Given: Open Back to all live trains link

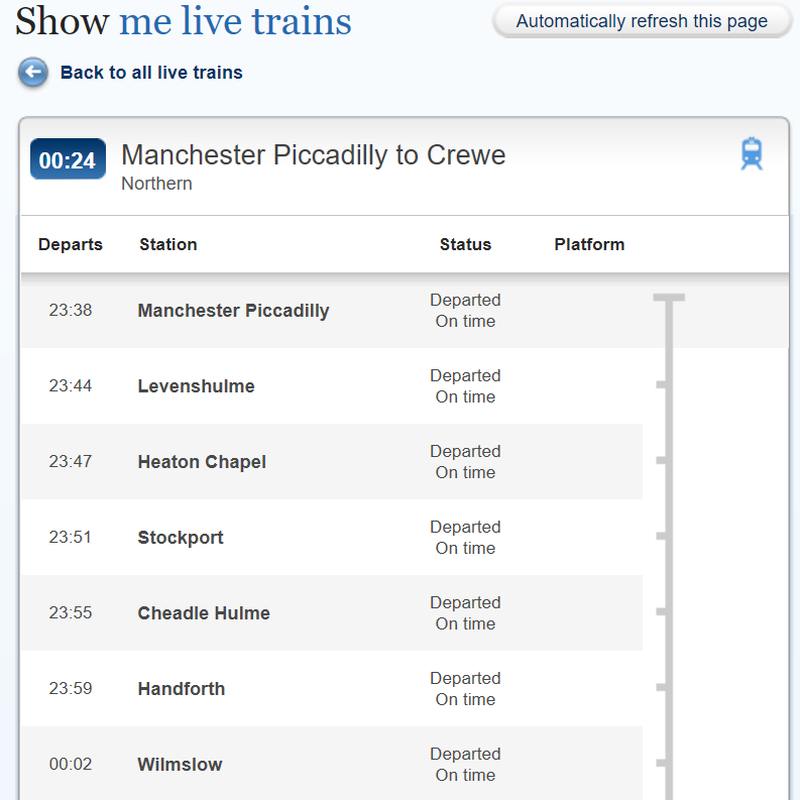Looking at the screenshot, I should pos(151,72).
